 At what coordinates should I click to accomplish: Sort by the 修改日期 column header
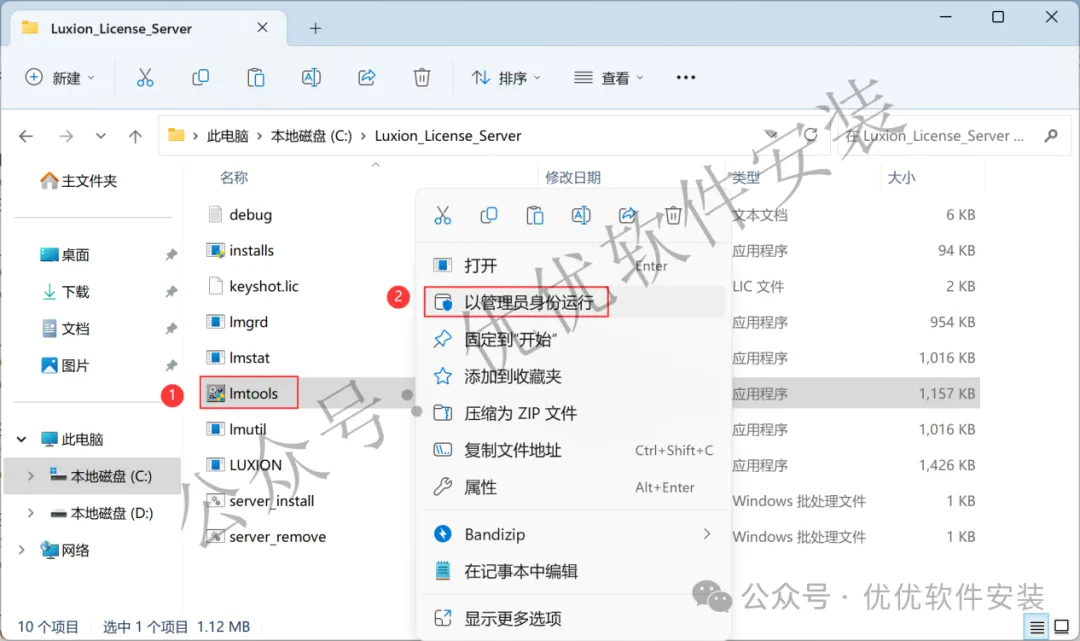[573, 178]
